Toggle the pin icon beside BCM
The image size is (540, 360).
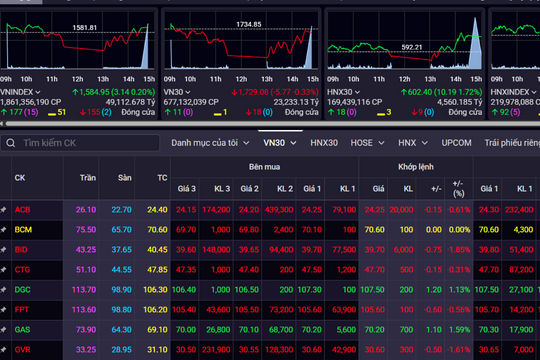point(3,229)
